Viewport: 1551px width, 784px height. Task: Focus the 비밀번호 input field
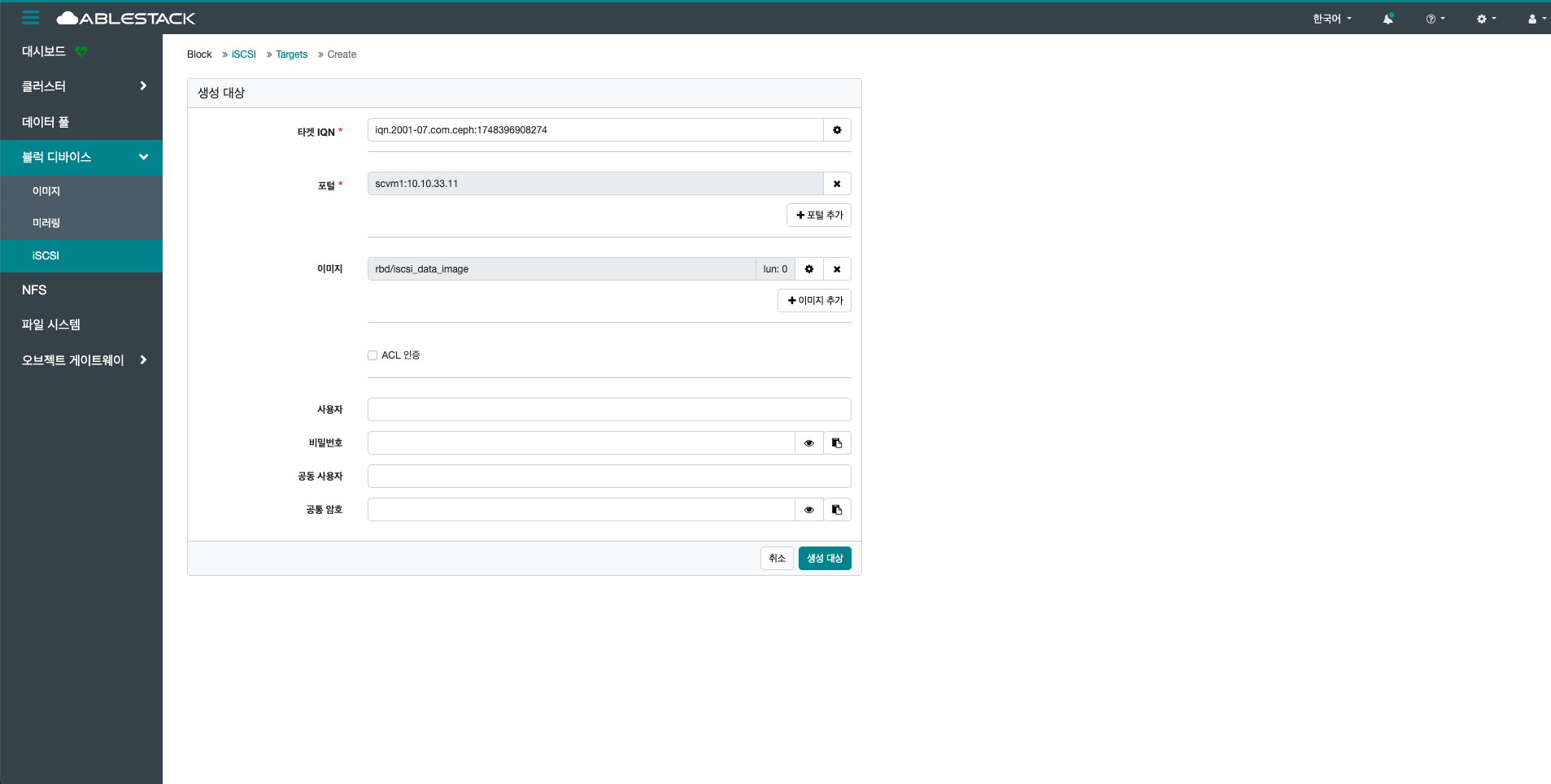click(x=582, y=443)
